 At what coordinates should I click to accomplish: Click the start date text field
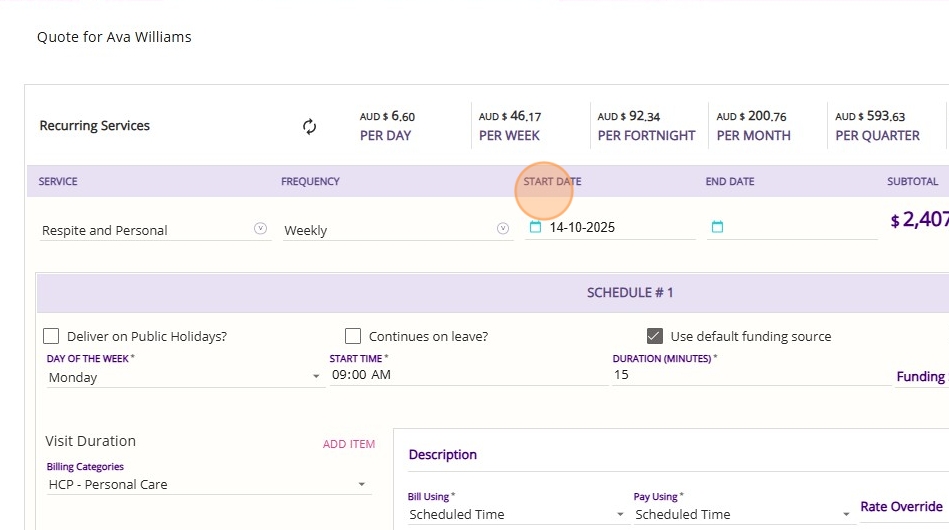pyautogui.click(x=620, y=228)
